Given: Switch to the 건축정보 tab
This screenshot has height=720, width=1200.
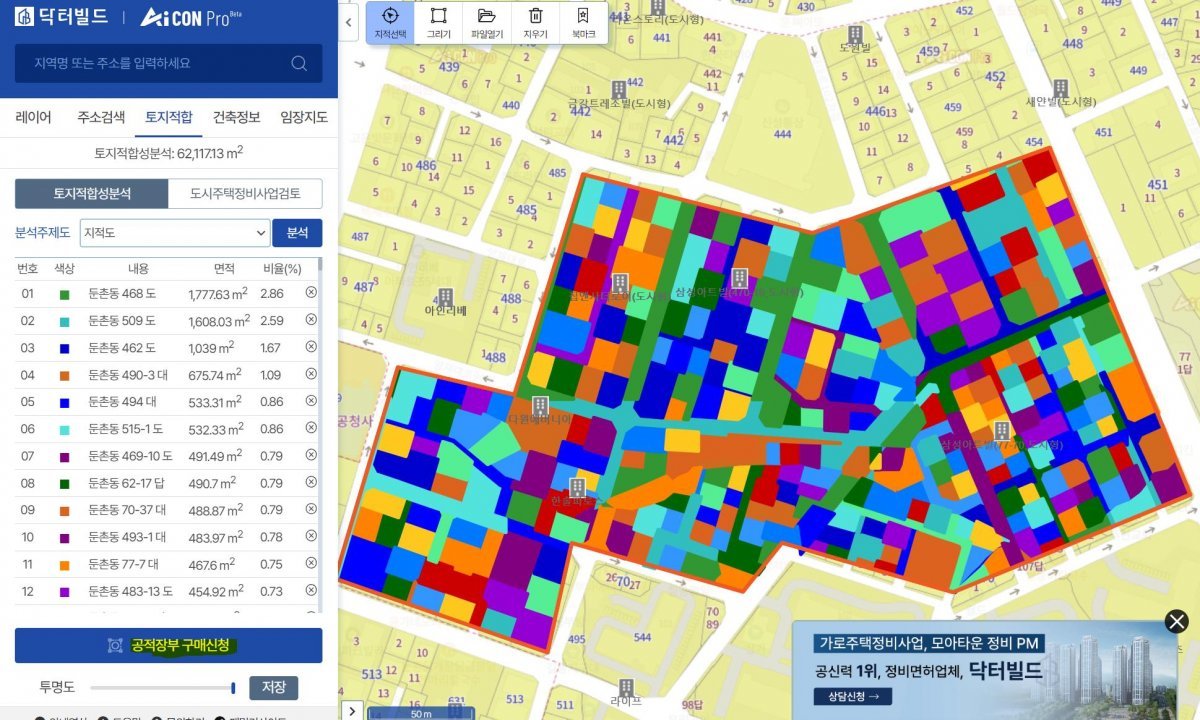Looking at the screenshot, I should (x=236, y=117).
